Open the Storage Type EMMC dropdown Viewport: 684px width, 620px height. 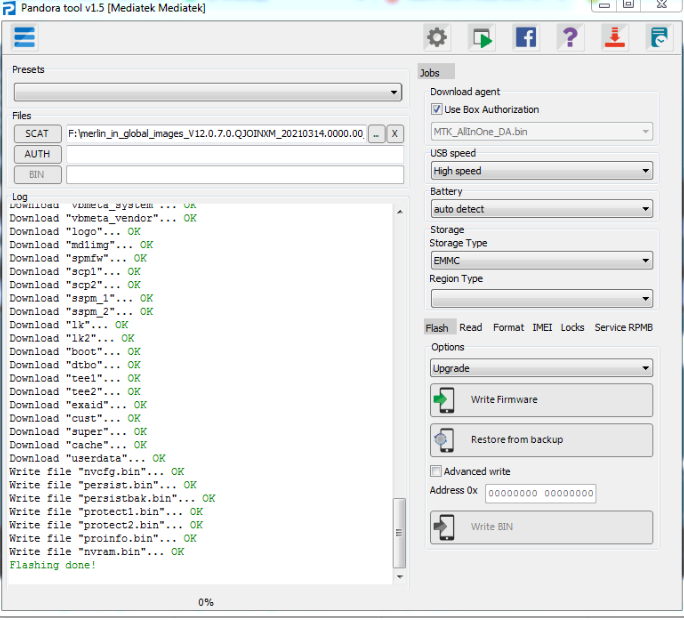[x=542, y=260]
